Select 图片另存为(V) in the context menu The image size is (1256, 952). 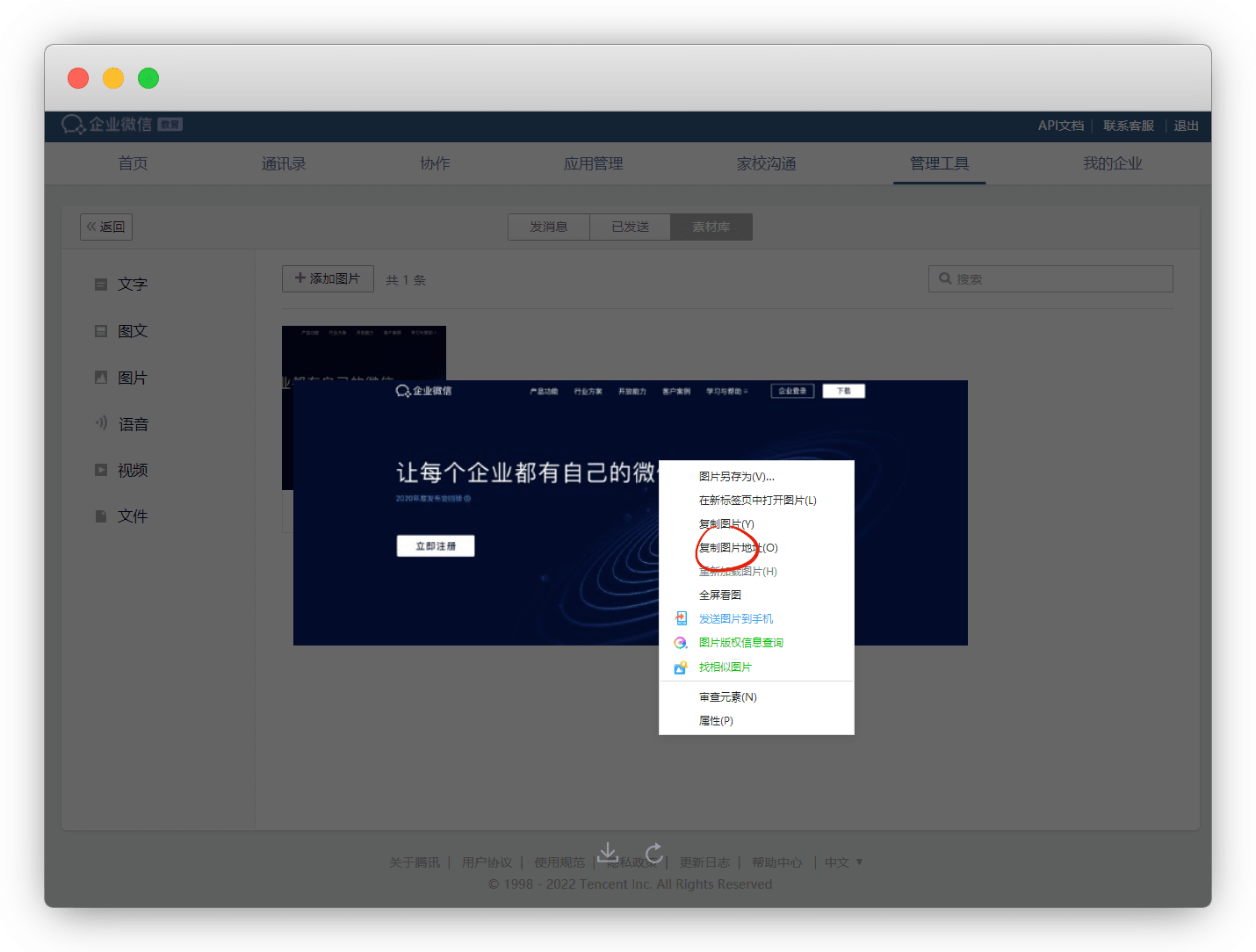click(x=736, y=477)
